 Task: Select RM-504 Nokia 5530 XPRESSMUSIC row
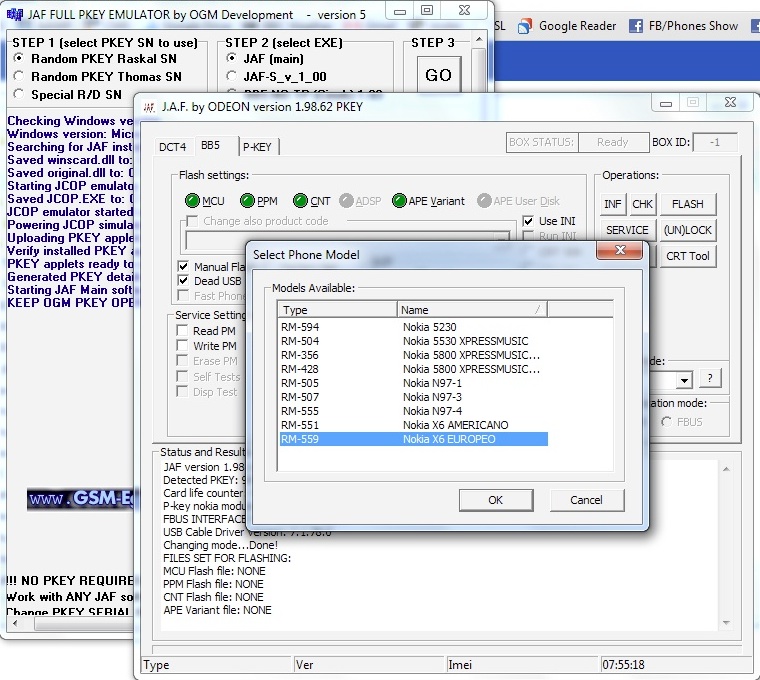pyautogui.click(x=414, y=341)
